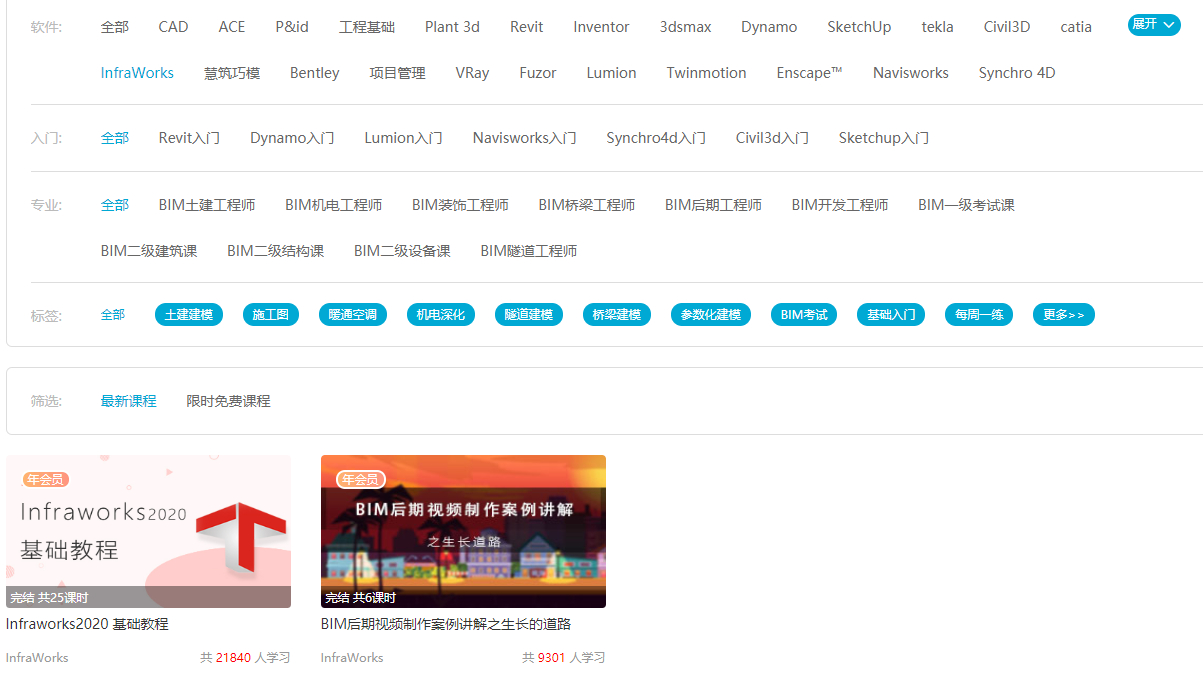Select Civil3d入门 beginner filter
The height and width of the screenshot is (691, 1203).
[x=772, y=138]
